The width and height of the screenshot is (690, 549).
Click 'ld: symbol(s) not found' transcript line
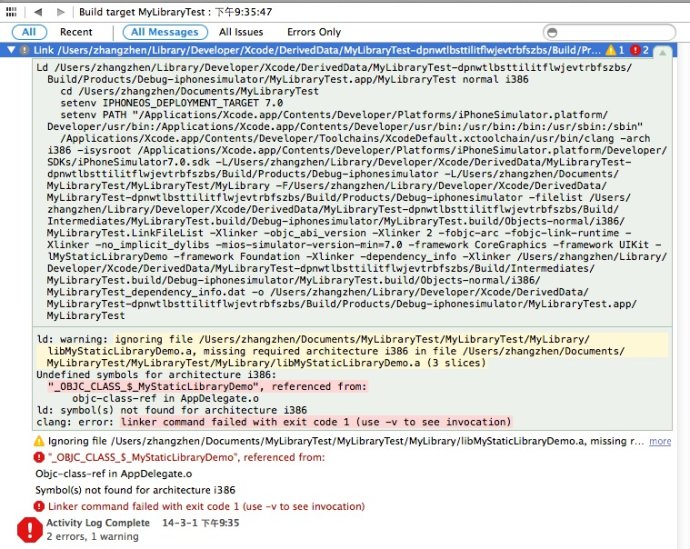172,410
